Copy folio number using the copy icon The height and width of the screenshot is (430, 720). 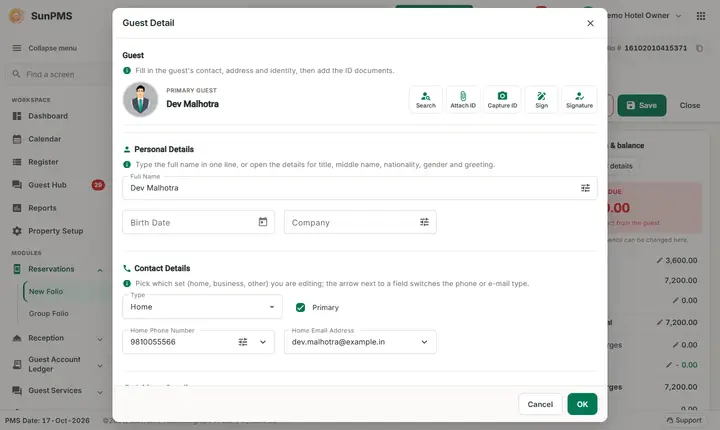(699, 48)
